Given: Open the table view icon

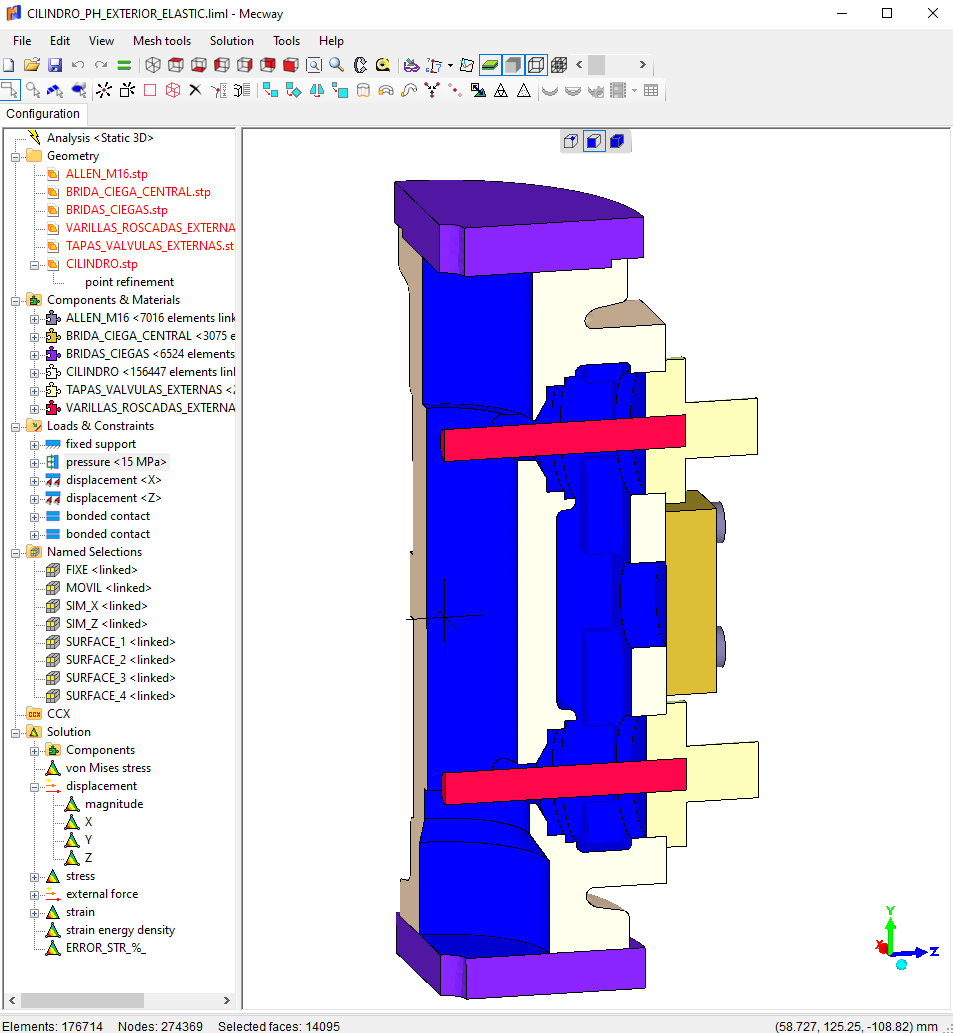Looking at the screenshot, I should [x=651, y=90].
